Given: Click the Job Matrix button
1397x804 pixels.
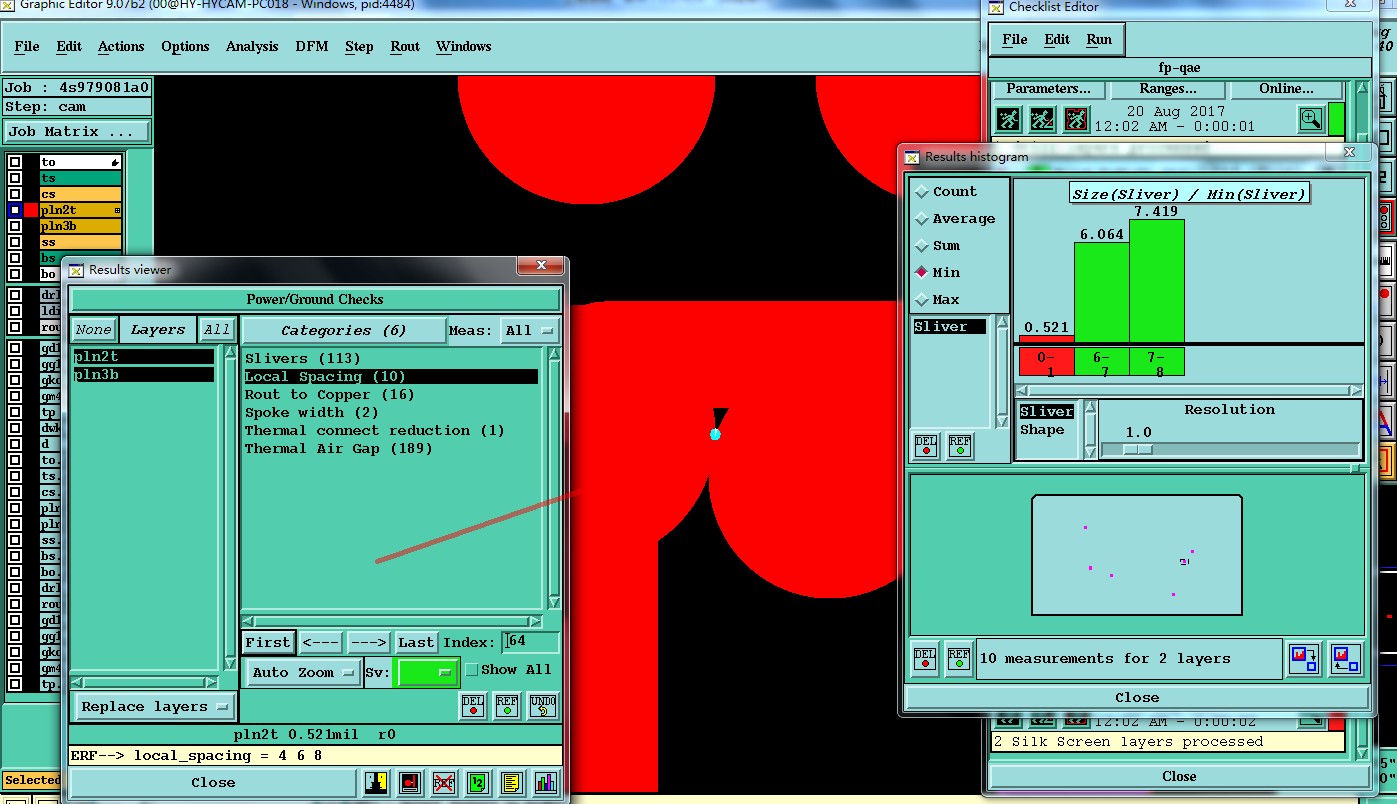Looking at the screenshot, I should coord(77,131).
